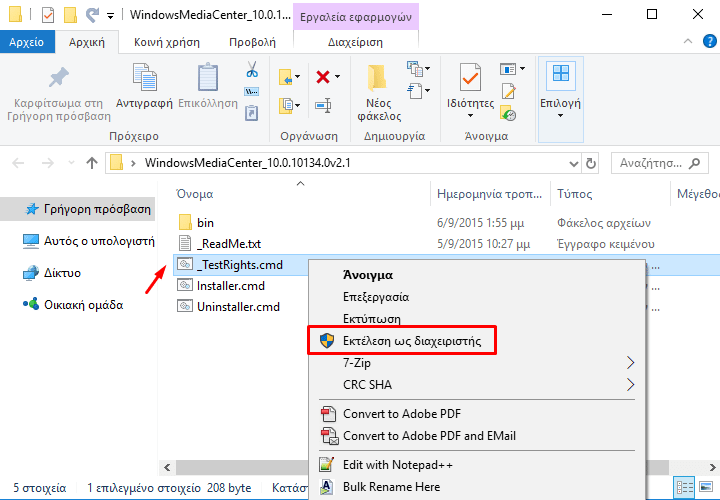The width and height of the screenshot is (720, 500).
Task: Collapse the ribbon with the chevron
Action: click(x=688, y=41)
